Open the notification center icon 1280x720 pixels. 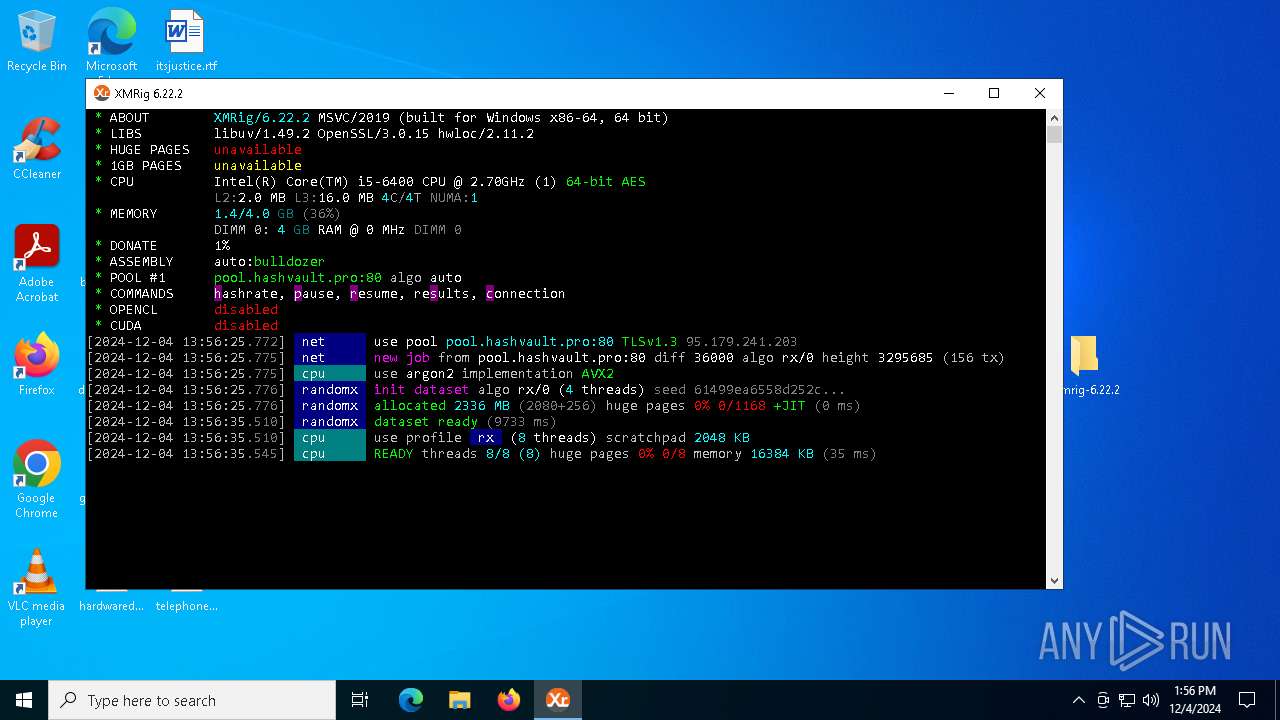[x=1247, y=700]
